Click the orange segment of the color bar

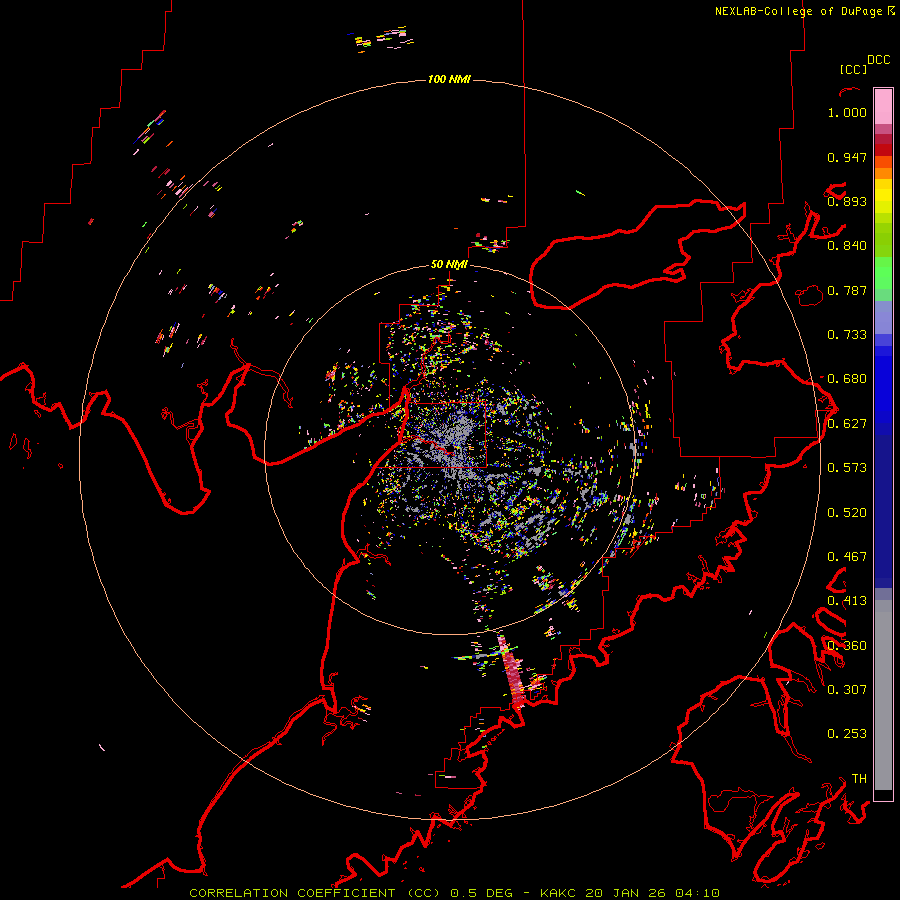click(883, 173)
